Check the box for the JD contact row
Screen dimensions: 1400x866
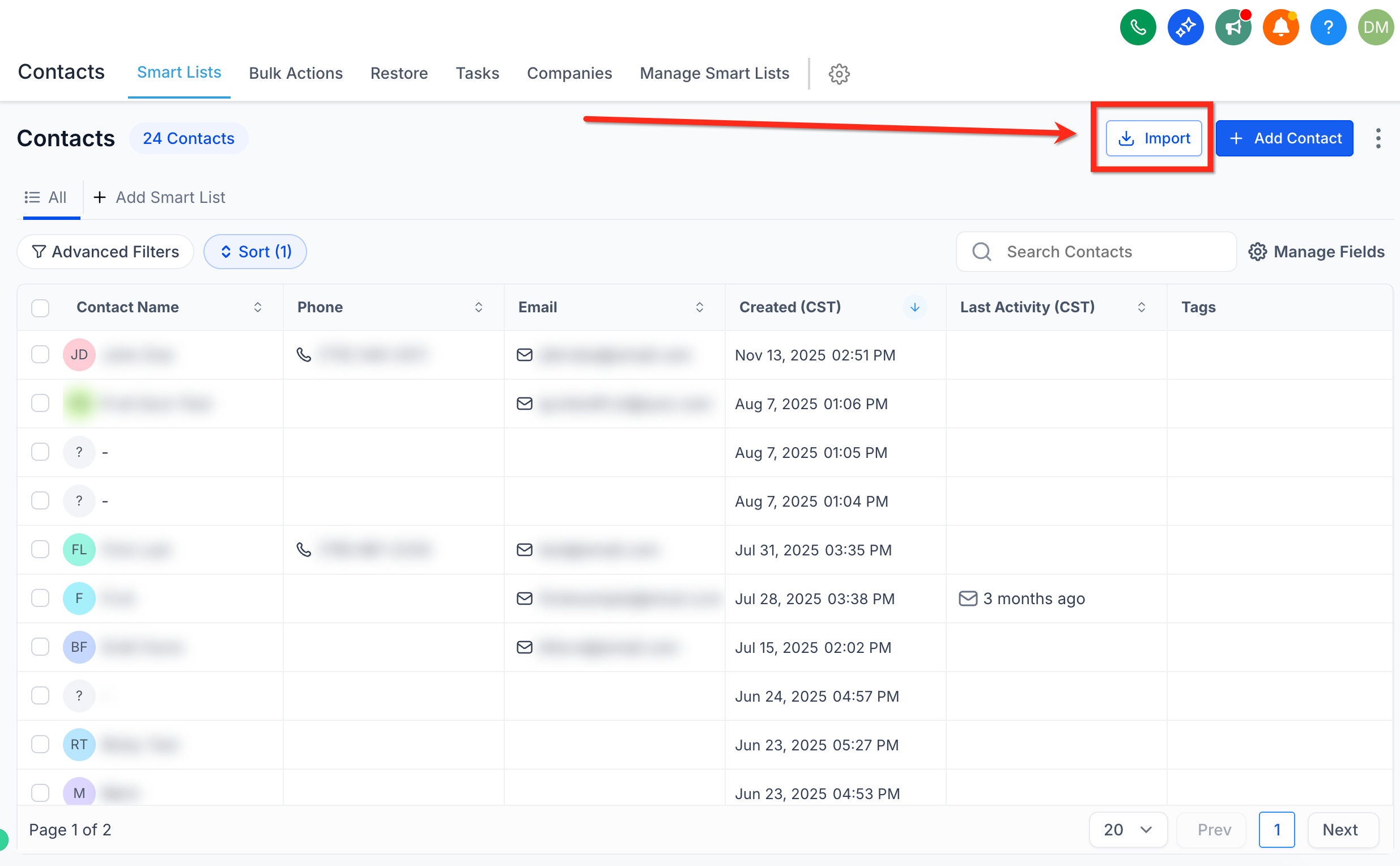coord(40,354)
